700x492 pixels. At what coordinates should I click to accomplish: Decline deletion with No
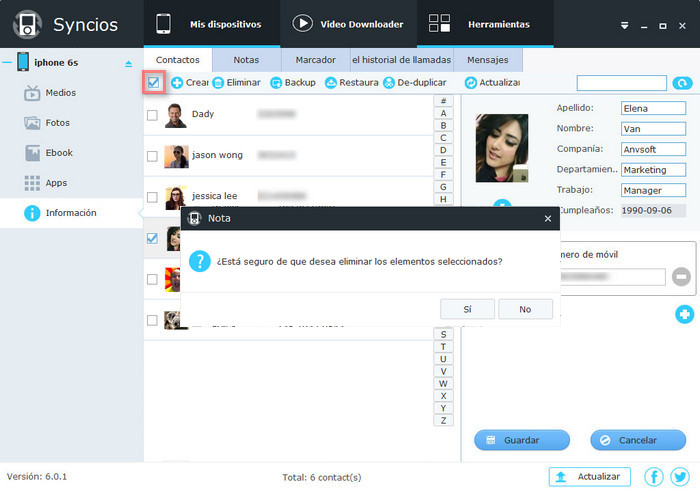click(525, 309)
